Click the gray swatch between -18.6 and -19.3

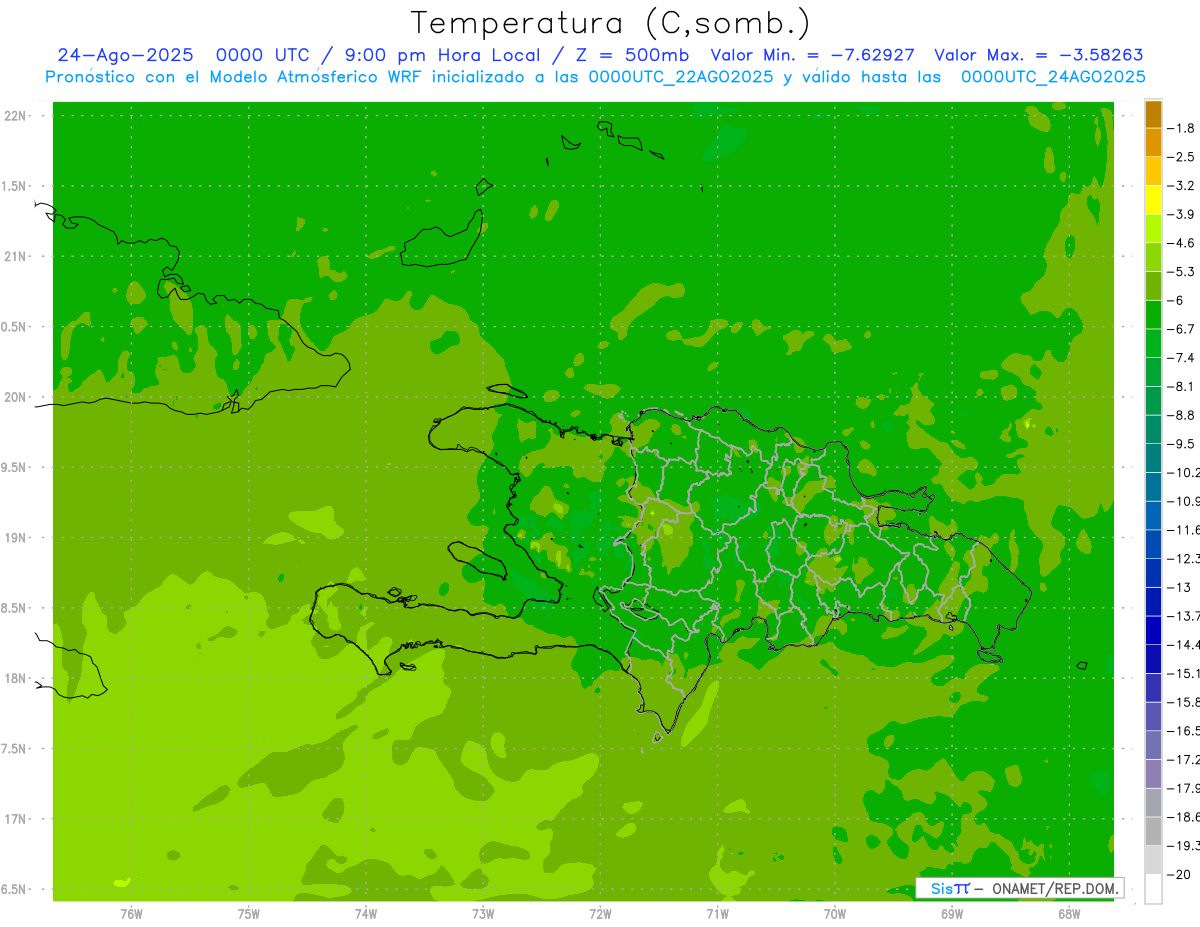1153,831
